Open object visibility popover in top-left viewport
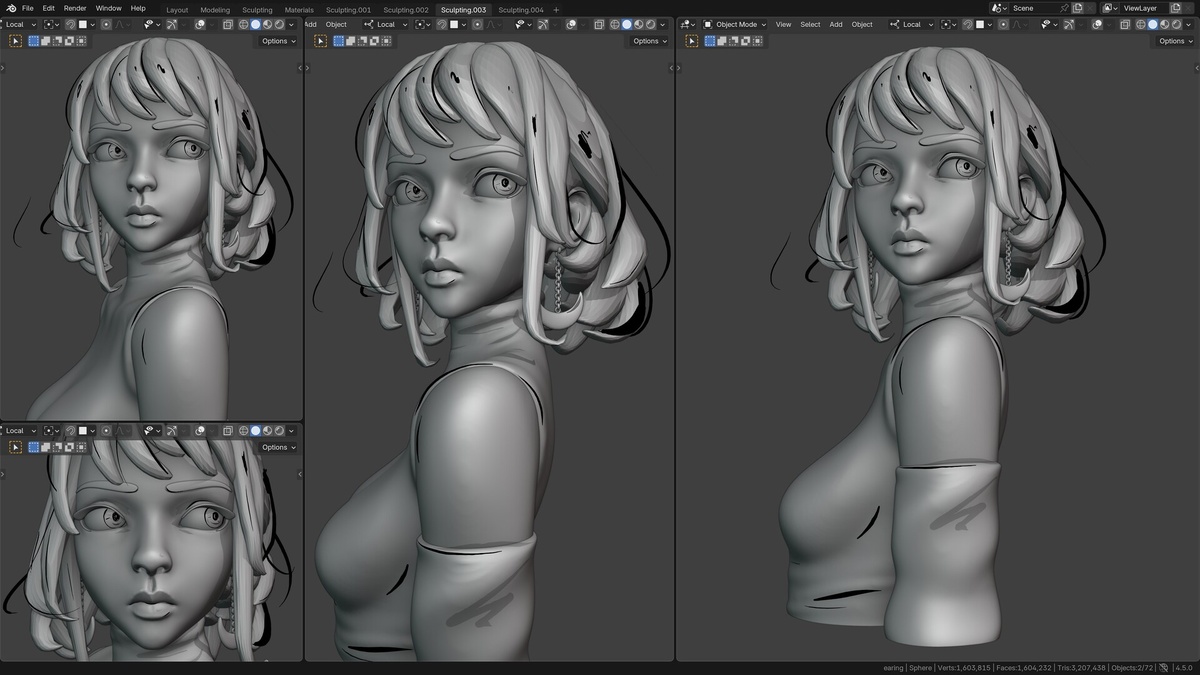This screenshot has height=675, width=1200. pyautogui.click(x=151, y=24)
